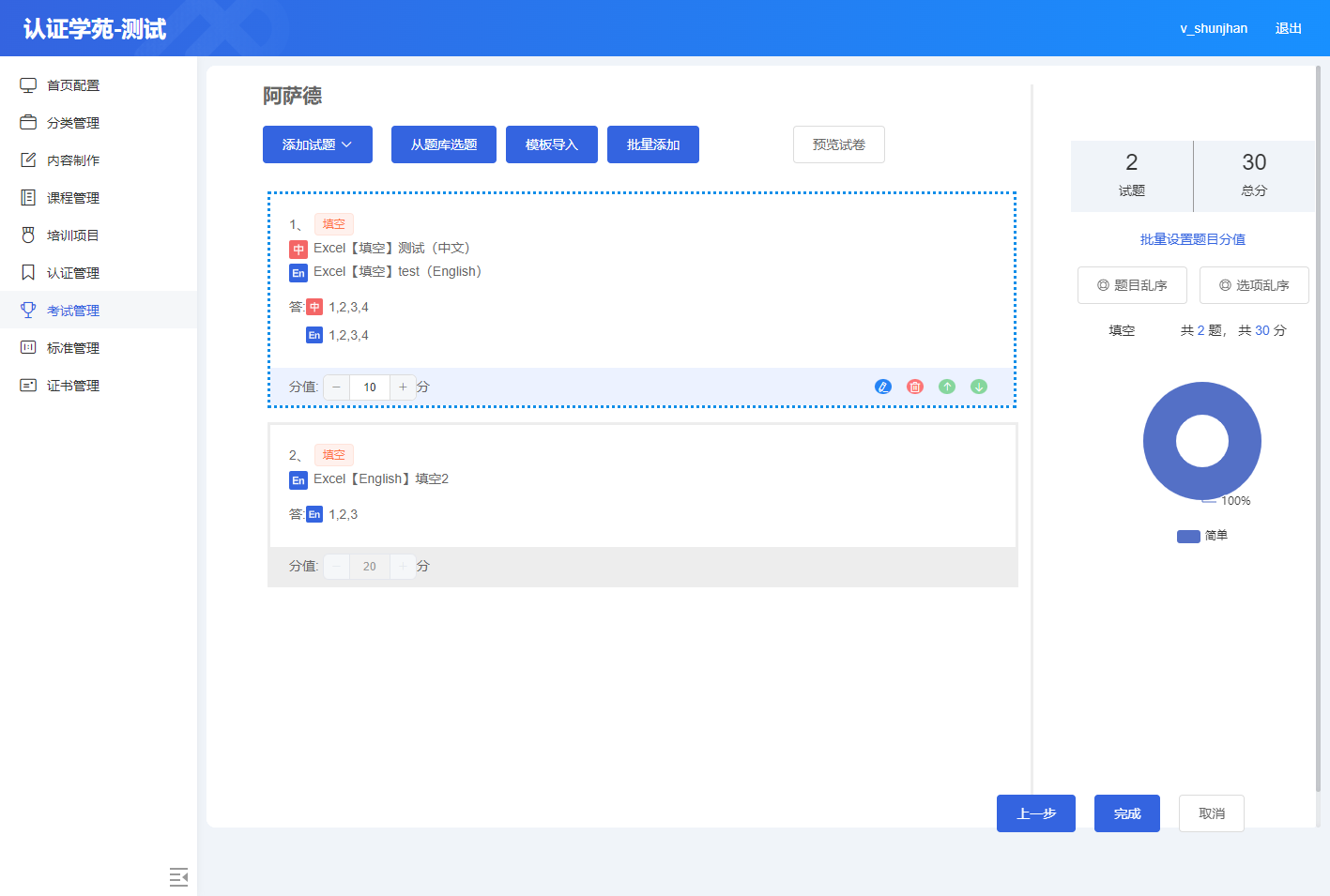Click the red 中 icon in question 1's answer
Image resolution: width=1330 pixels, height=896 pixels.
pyautogui.click(x=314, y=307)
